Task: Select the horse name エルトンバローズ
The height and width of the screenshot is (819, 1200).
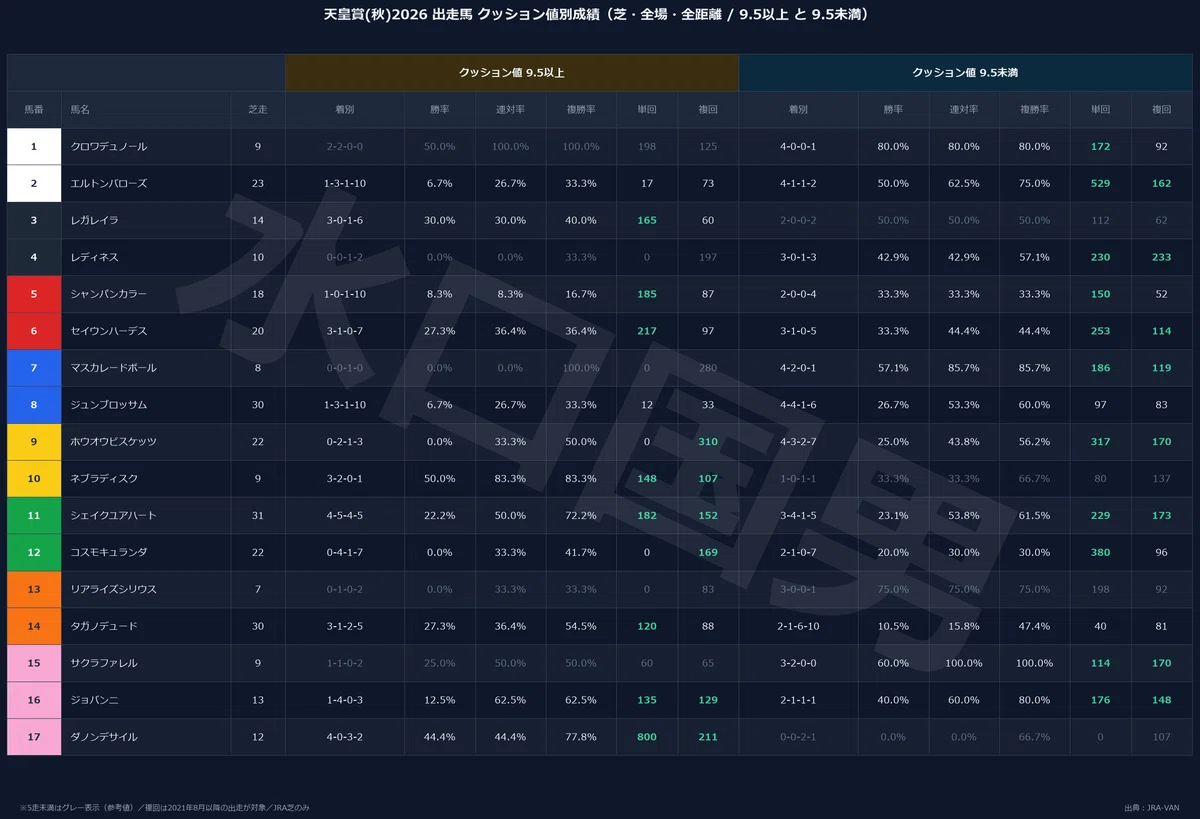Action: coord(109,184)
